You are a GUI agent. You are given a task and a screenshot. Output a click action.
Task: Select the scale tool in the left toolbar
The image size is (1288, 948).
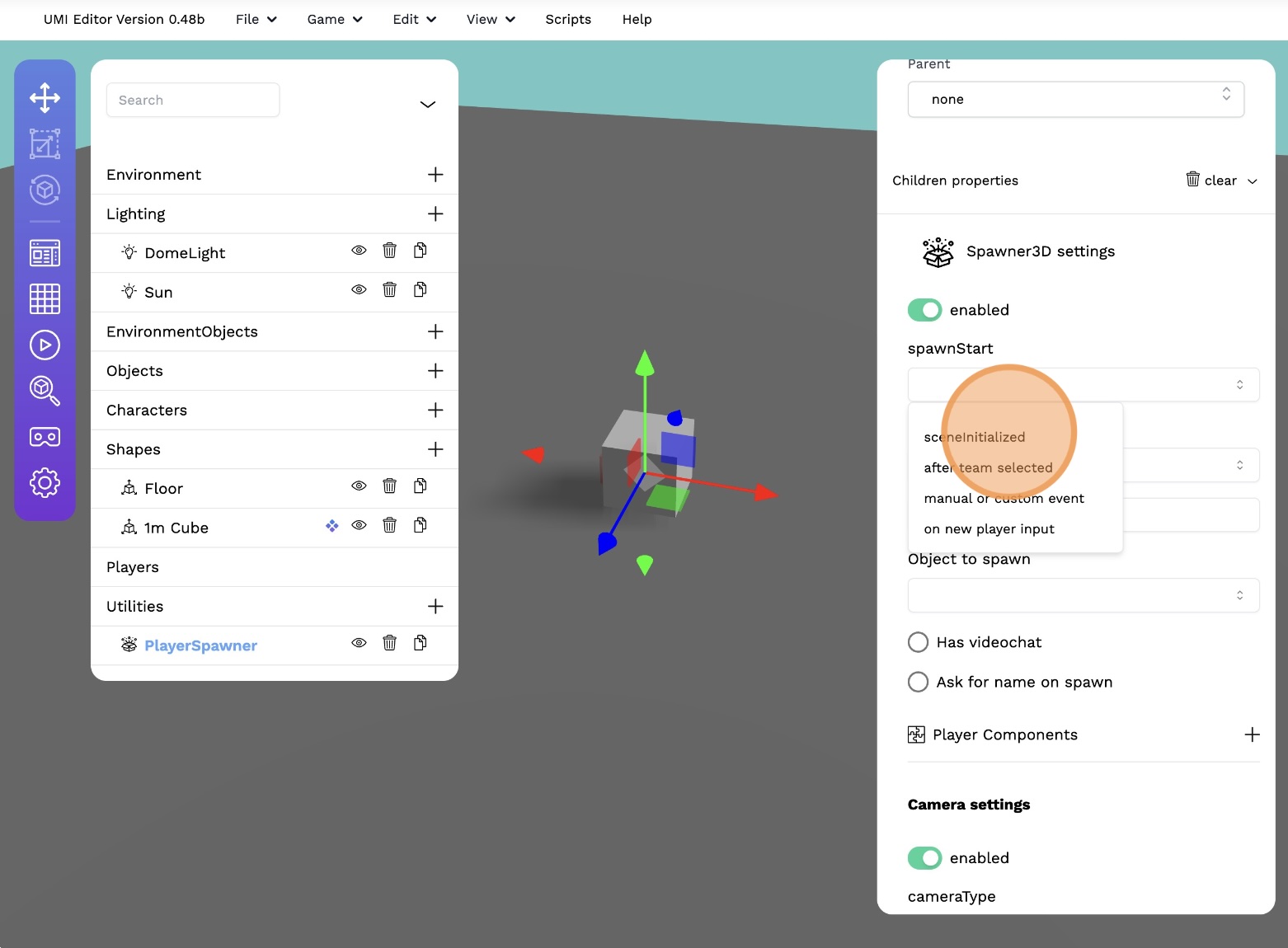(x=45, y=143)
